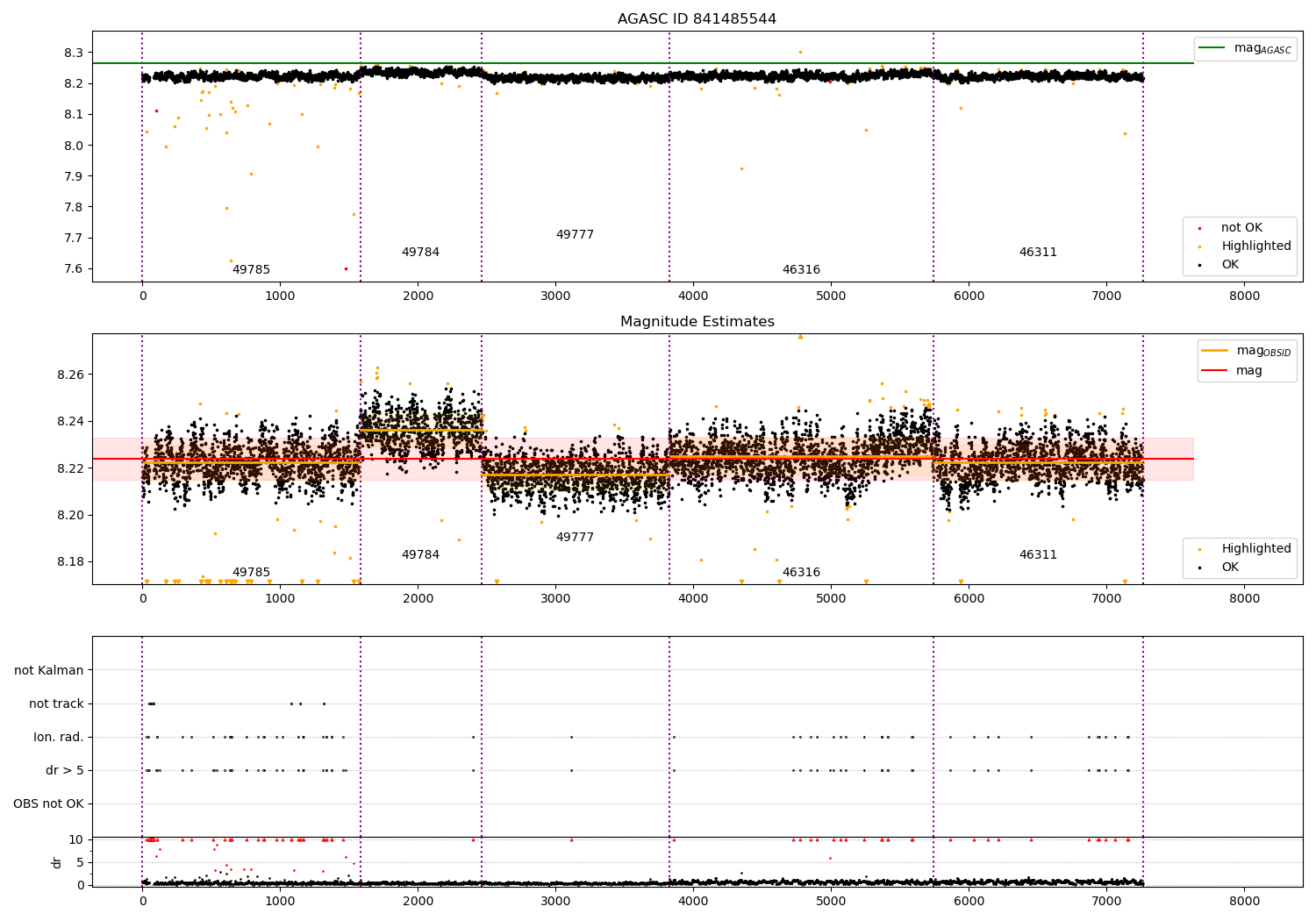Select 'OK' legend entry in the top panel
This screenshot has height=921, width=1316.
click(1230, 265)
